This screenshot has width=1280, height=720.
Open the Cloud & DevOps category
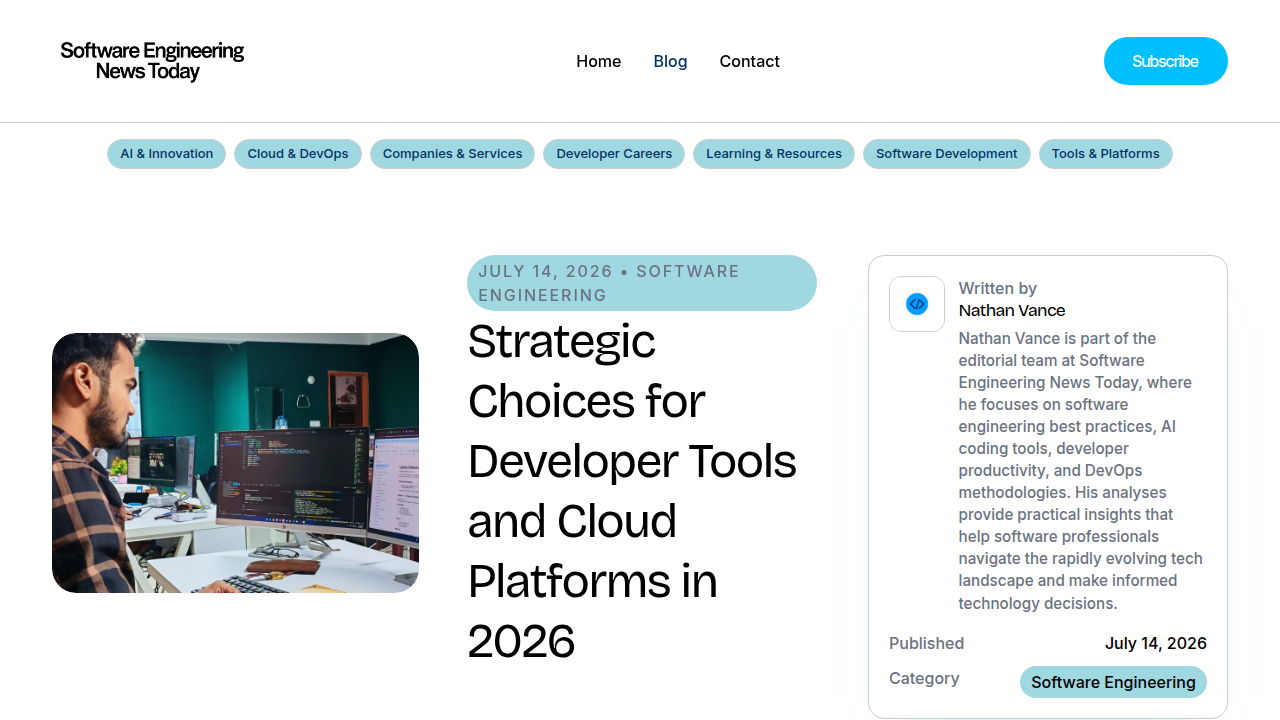tap(298, 154)
